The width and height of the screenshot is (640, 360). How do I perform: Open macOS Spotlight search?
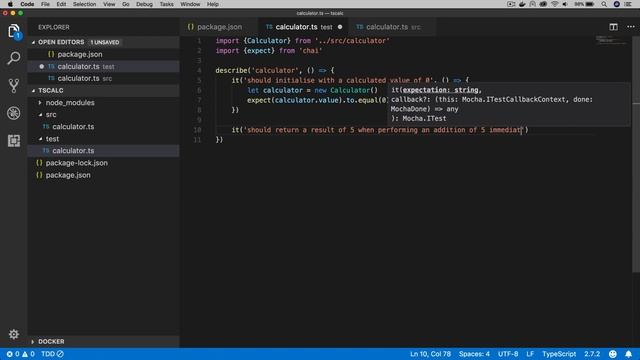(x=604, y=4)
